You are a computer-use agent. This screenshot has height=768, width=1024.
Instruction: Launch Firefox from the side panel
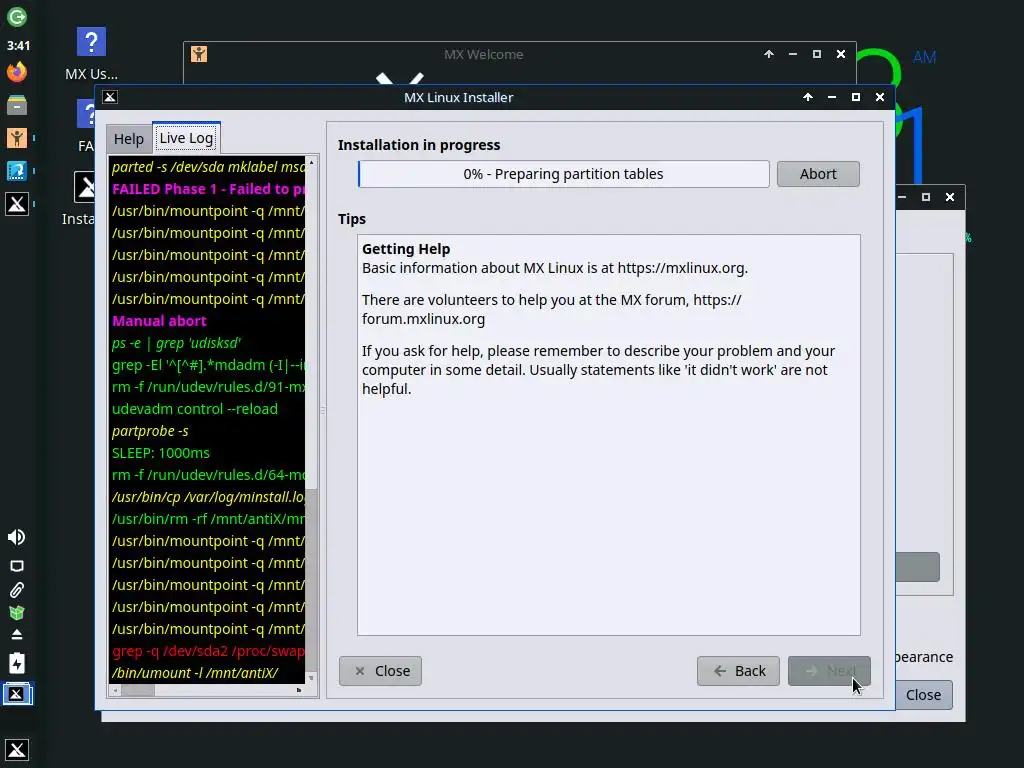17,71
